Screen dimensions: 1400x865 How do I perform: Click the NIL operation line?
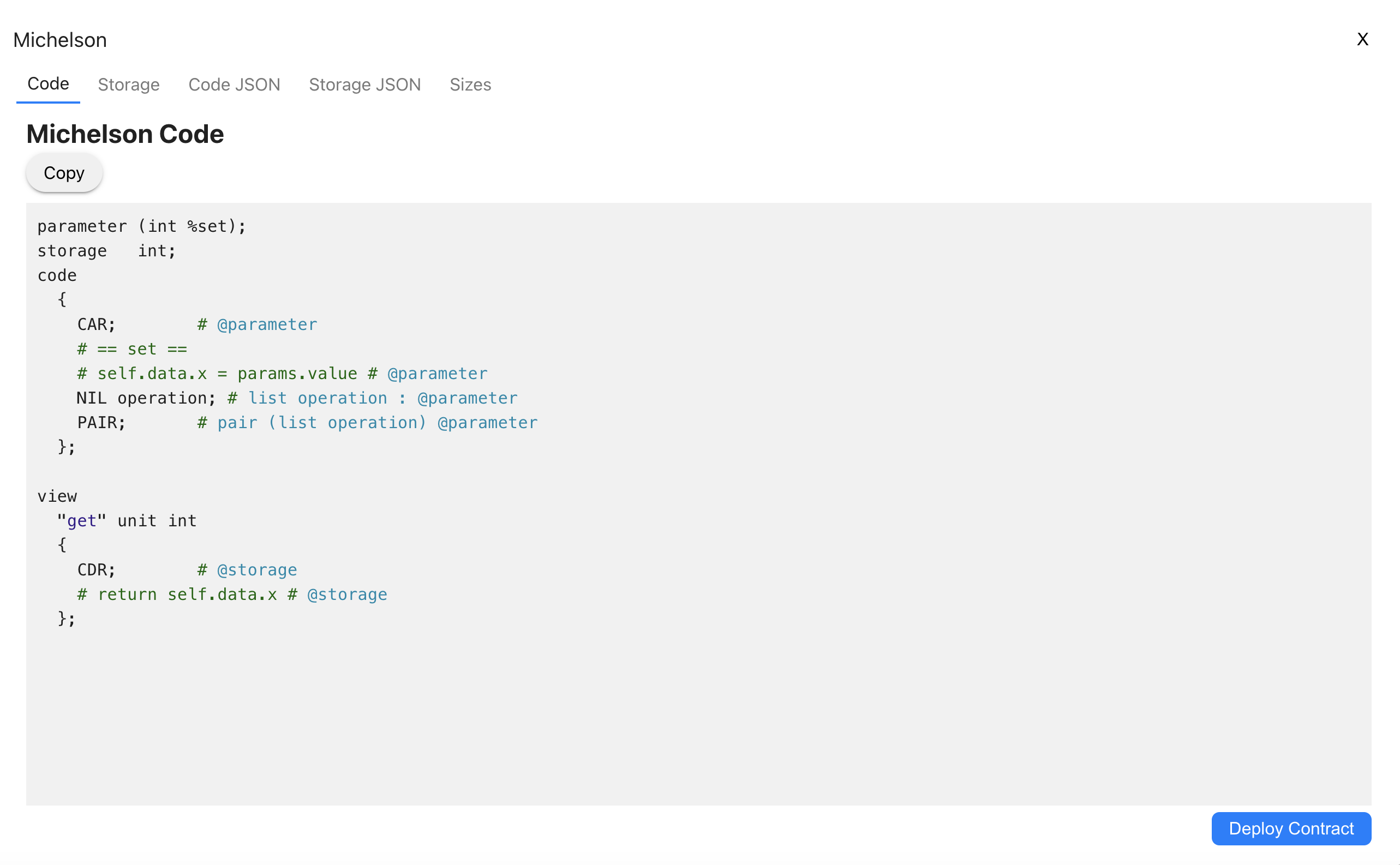[x=145, y=398]
